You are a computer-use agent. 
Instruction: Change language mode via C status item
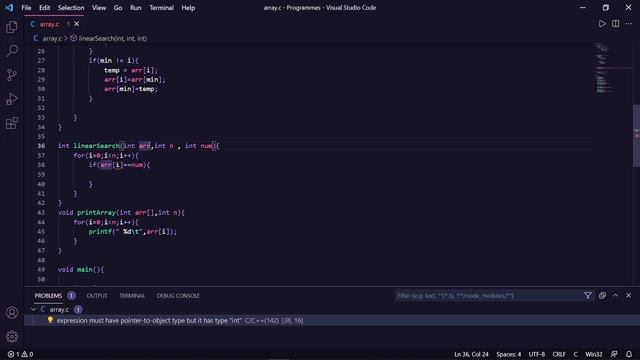(x=576, y=354)
